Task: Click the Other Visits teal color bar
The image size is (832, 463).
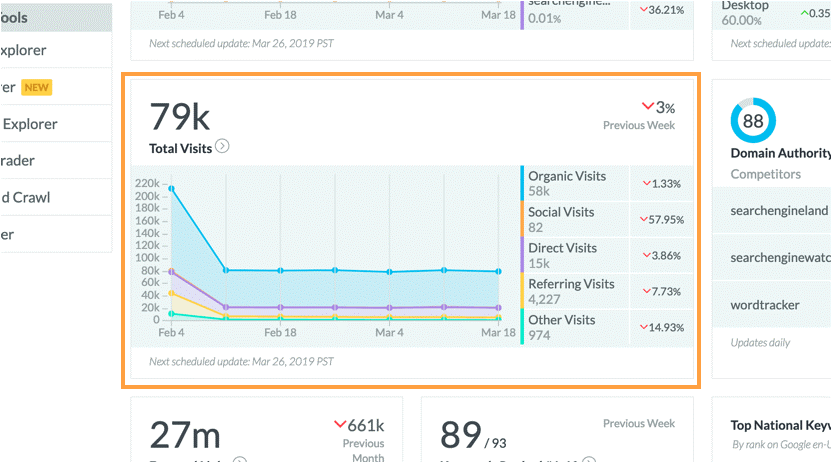Action: pos(522,327)
